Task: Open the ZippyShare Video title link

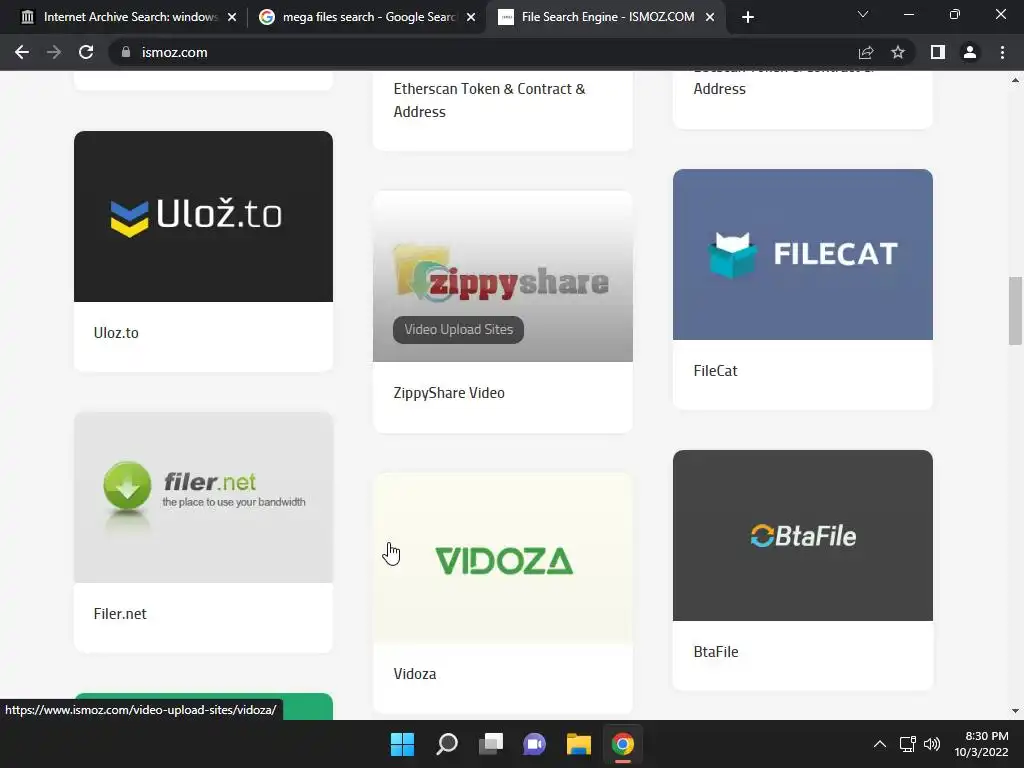Action: 449,393
